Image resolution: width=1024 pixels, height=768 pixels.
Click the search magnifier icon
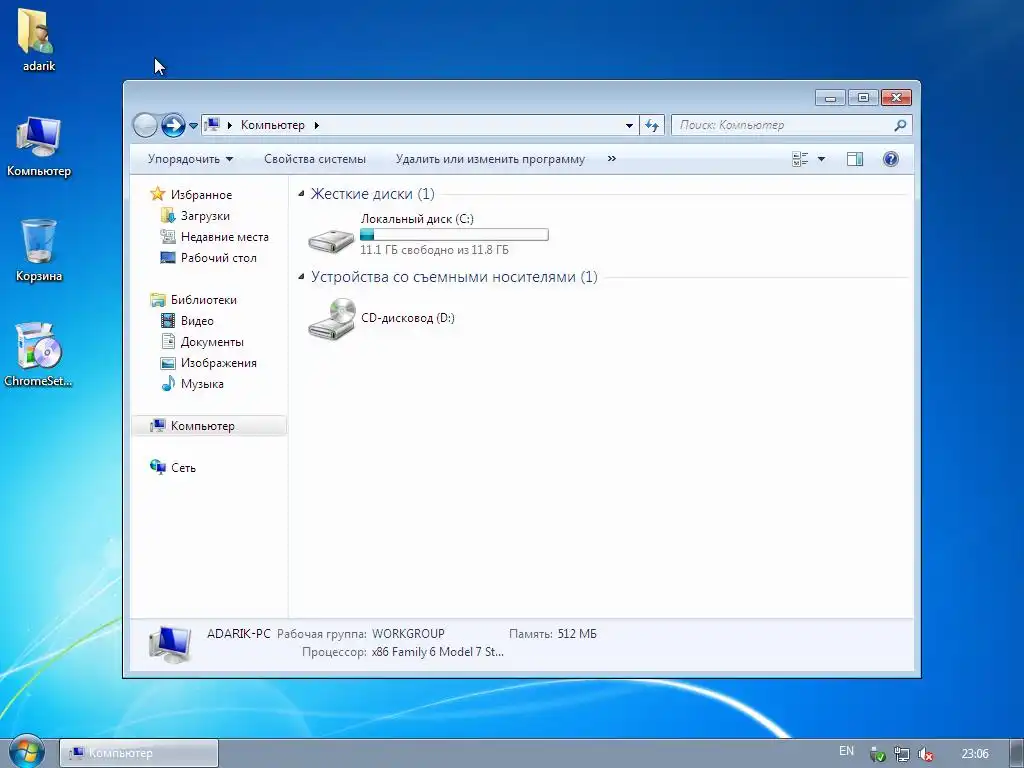click(901, 125)
